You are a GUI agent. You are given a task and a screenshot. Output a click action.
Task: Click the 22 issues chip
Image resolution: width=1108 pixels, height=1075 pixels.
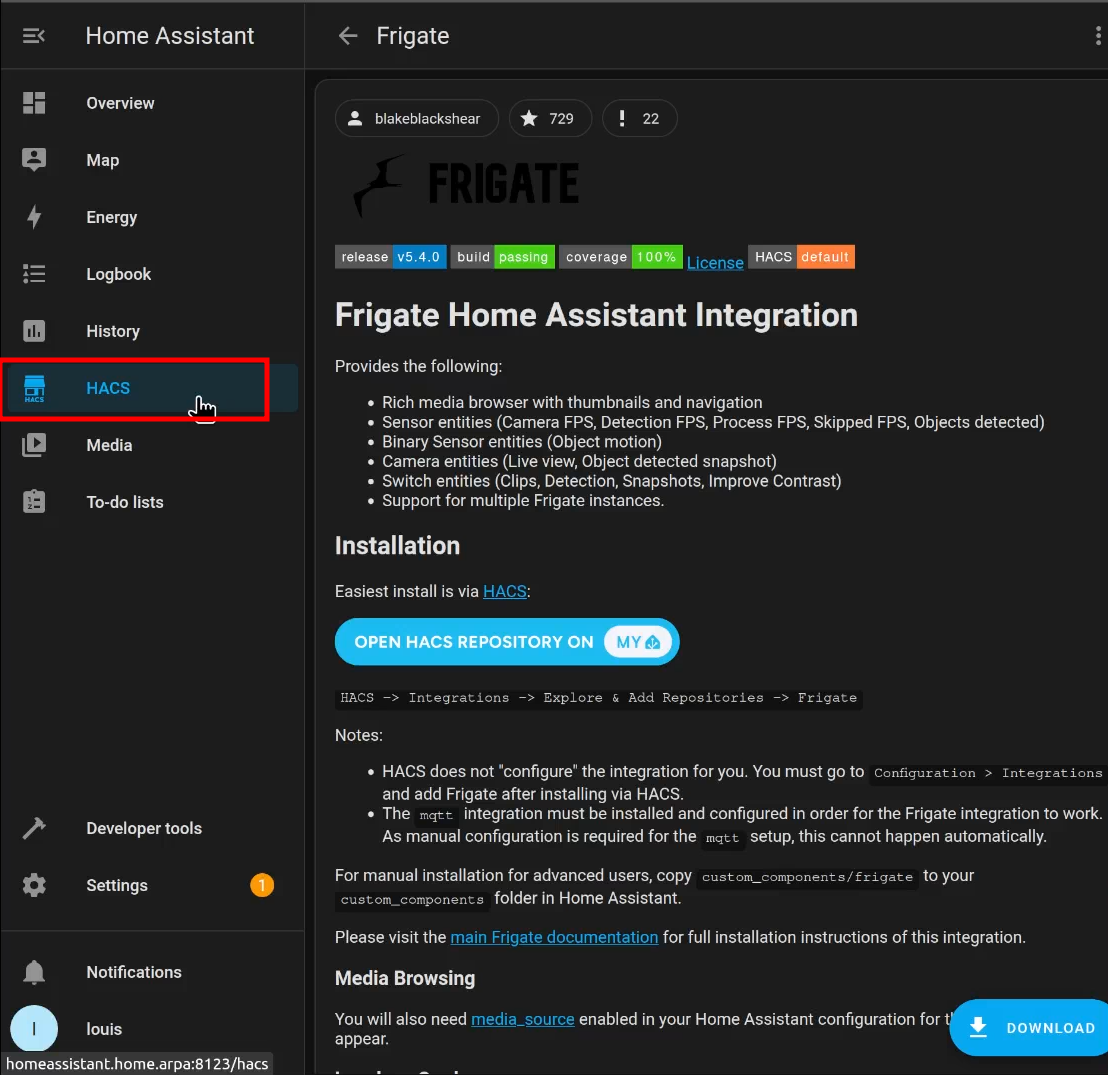coord(640,118)
